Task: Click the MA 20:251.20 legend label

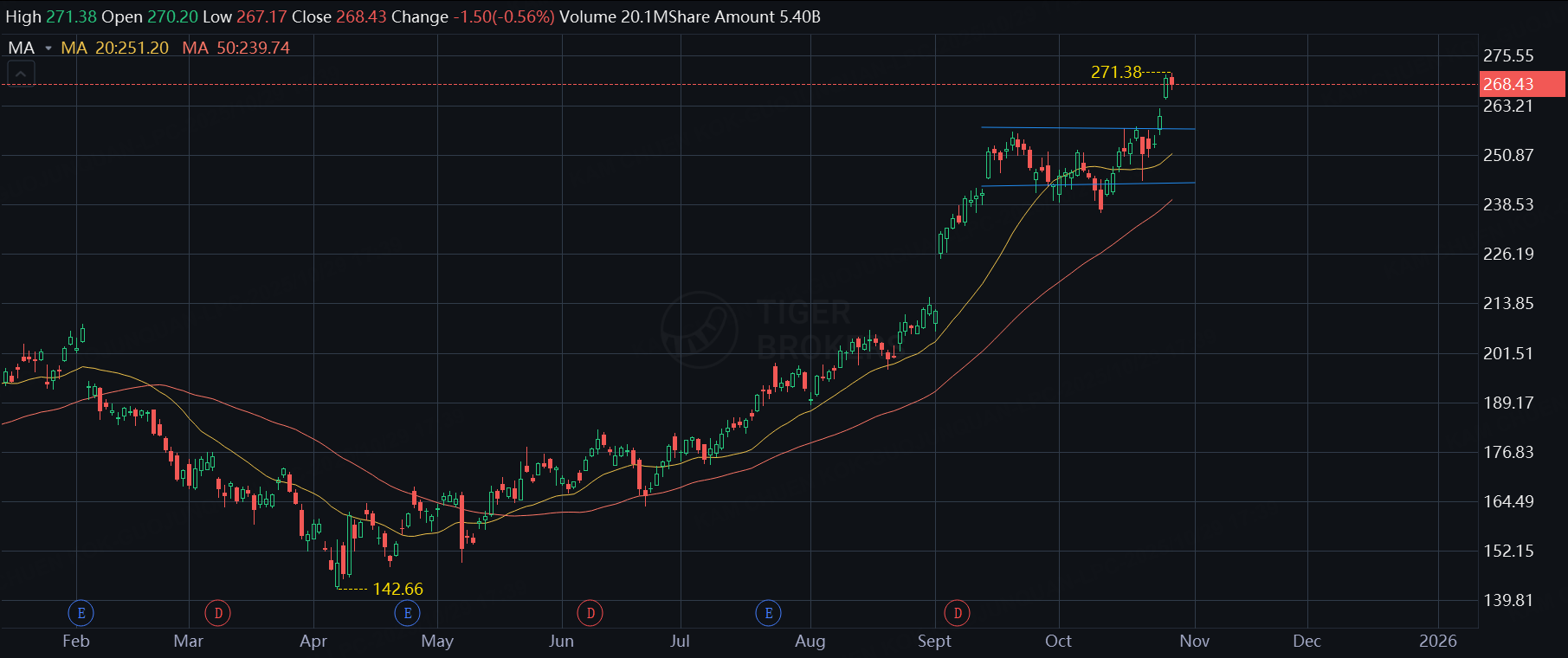Action: tap(114, 48)
